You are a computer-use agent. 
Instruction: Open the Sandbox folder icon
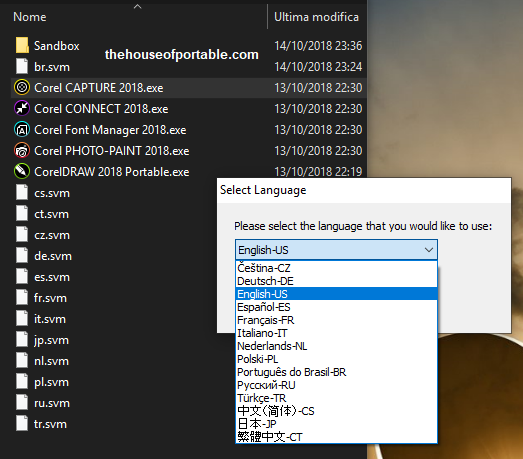[22, 46]
